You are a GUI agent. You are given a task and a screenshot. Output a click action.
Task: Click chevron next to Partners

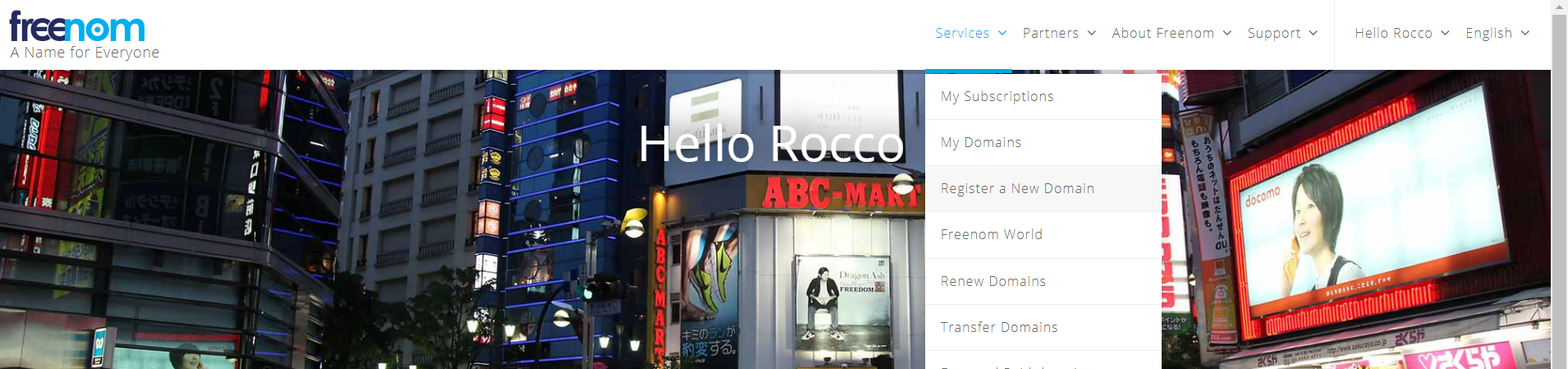click(1092, 33)
